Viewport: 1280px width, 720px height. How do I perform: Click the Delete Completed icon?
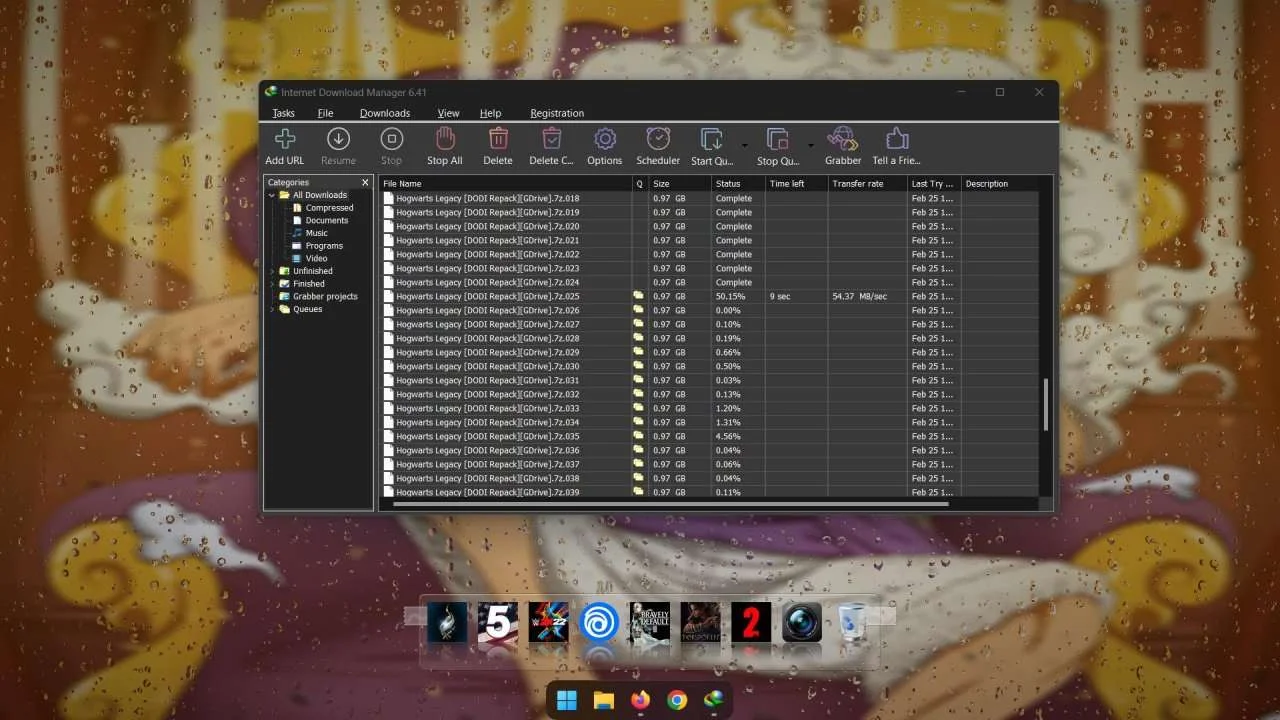pos(551,139)
